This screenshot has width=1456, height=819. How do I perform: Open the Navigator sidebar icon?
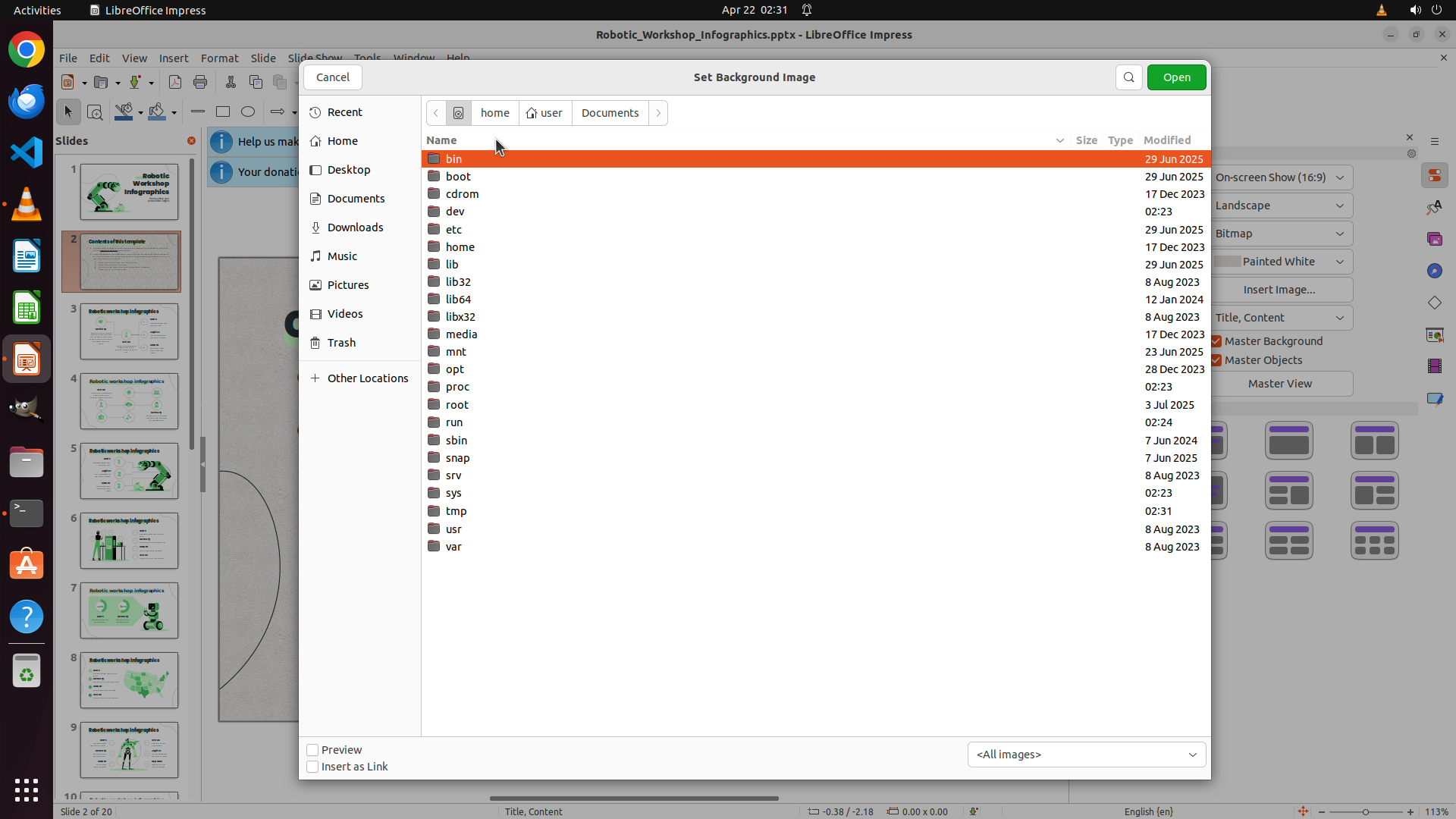tap(1434, 271)
